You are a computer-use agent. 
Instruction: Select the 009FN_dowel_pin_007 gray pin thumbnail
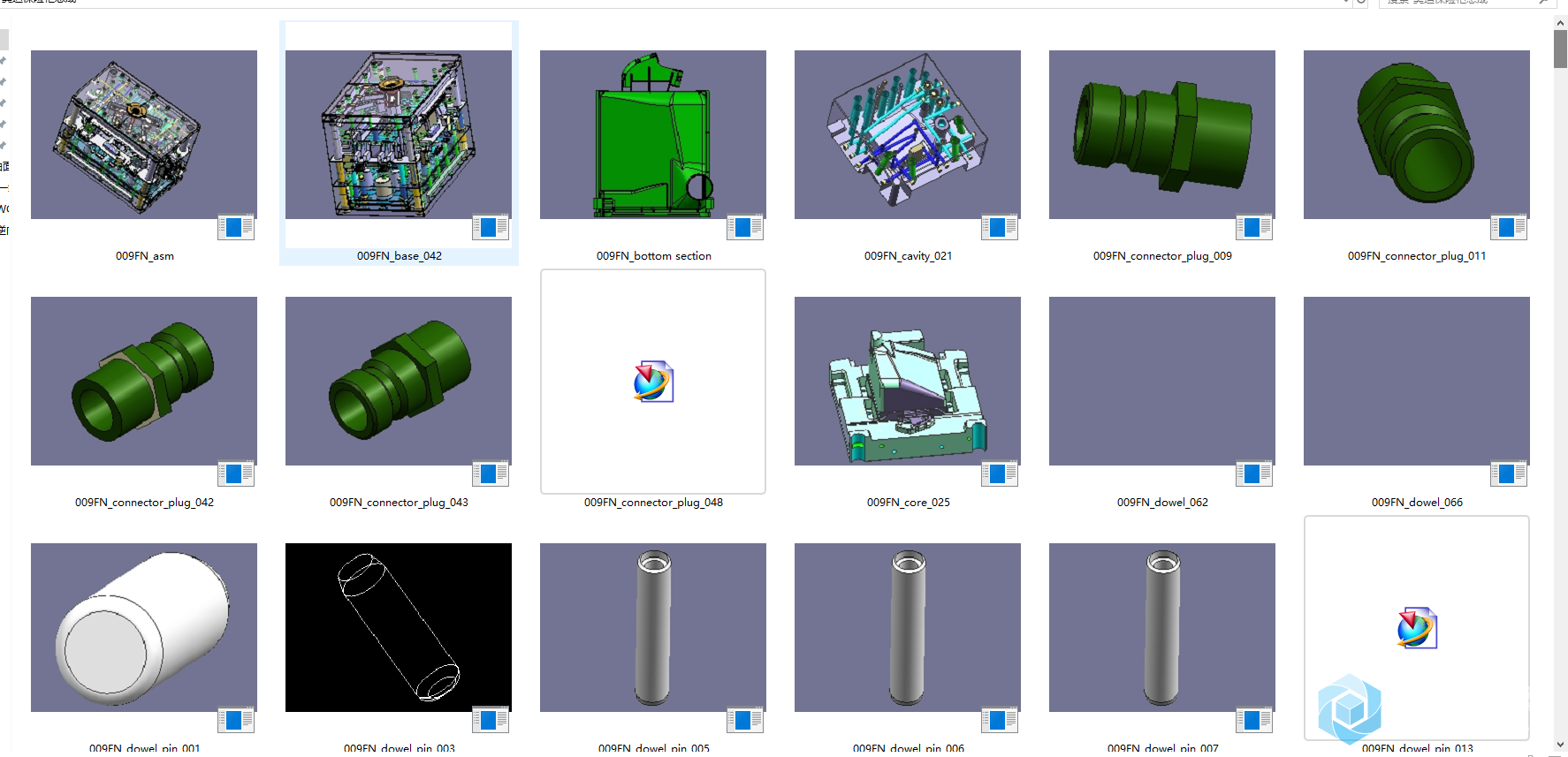pyautogui.click(x=1162, y=627)
